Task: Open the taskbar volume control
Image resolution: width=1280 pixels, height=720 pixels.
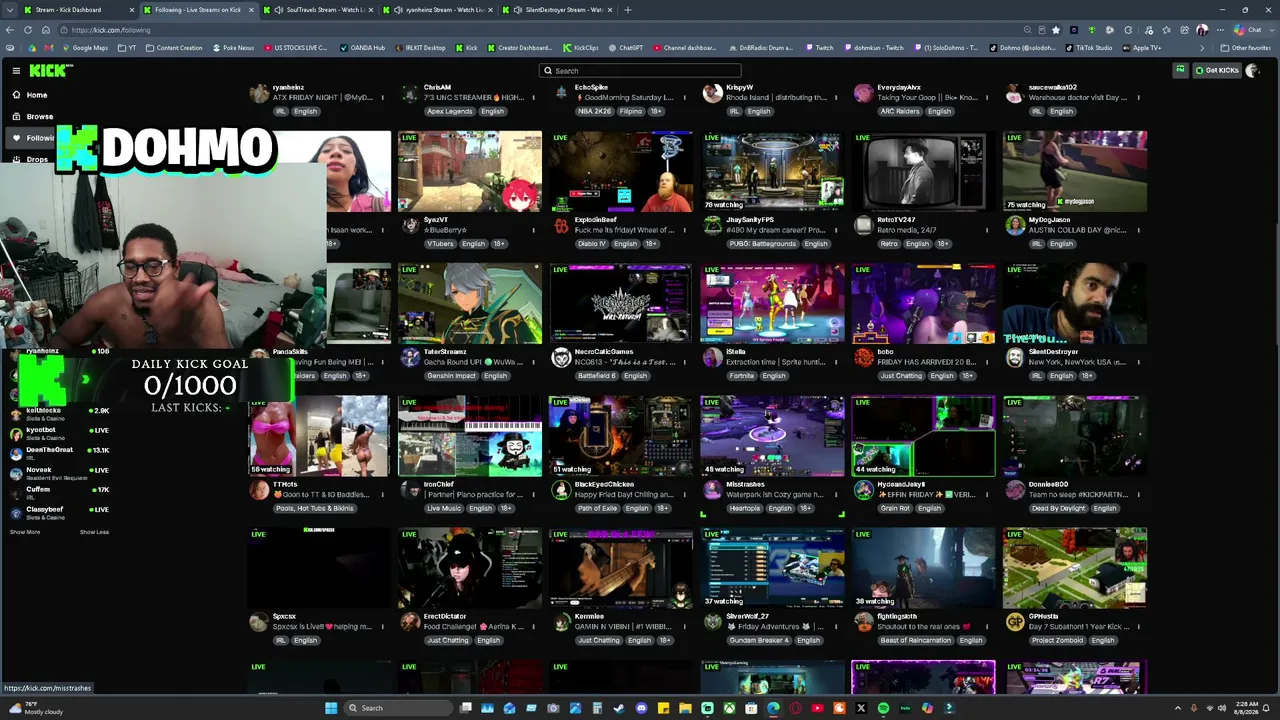Action: click(1222, 708)
